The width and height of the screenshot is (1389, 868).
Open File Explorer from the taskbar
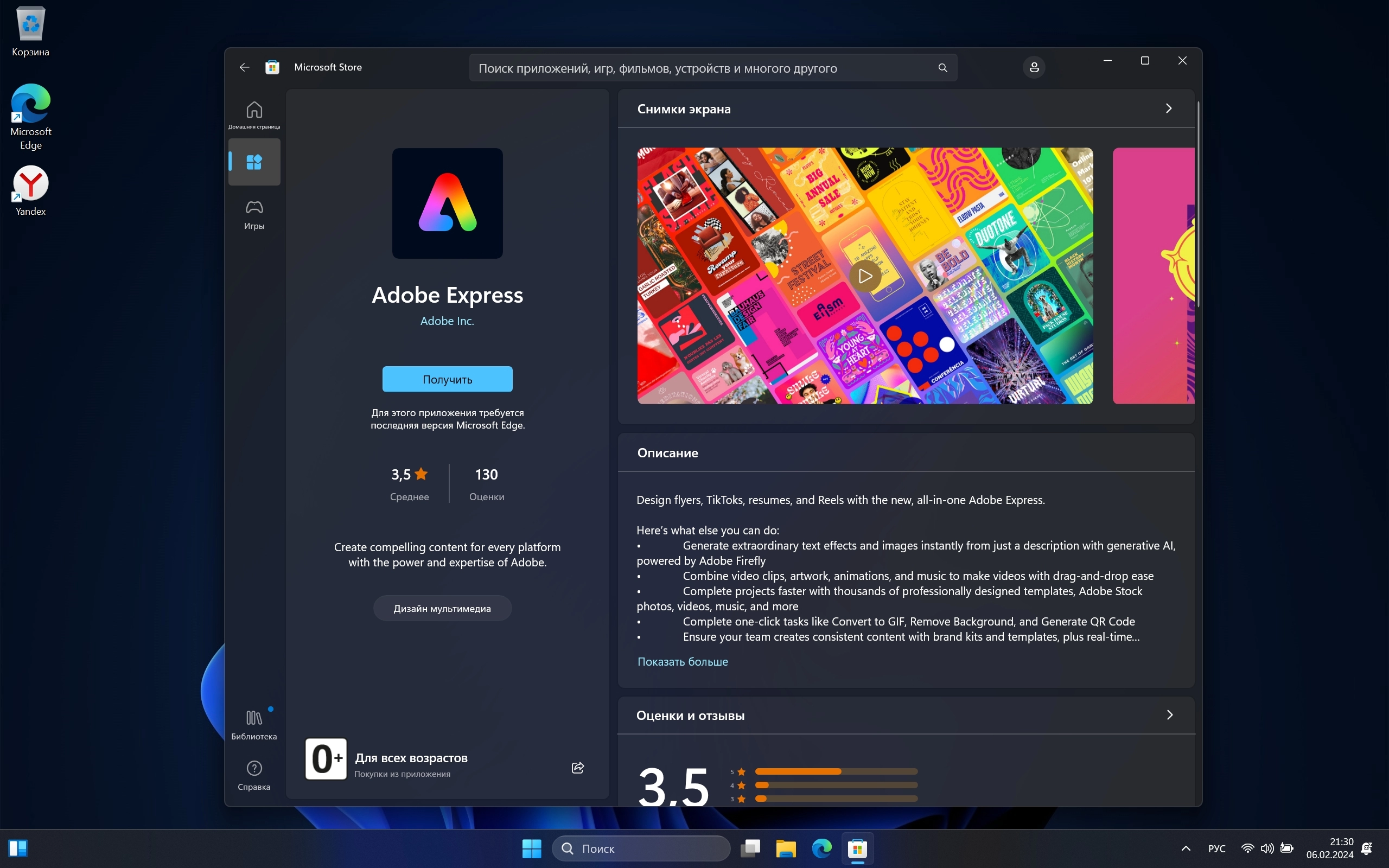786,848
